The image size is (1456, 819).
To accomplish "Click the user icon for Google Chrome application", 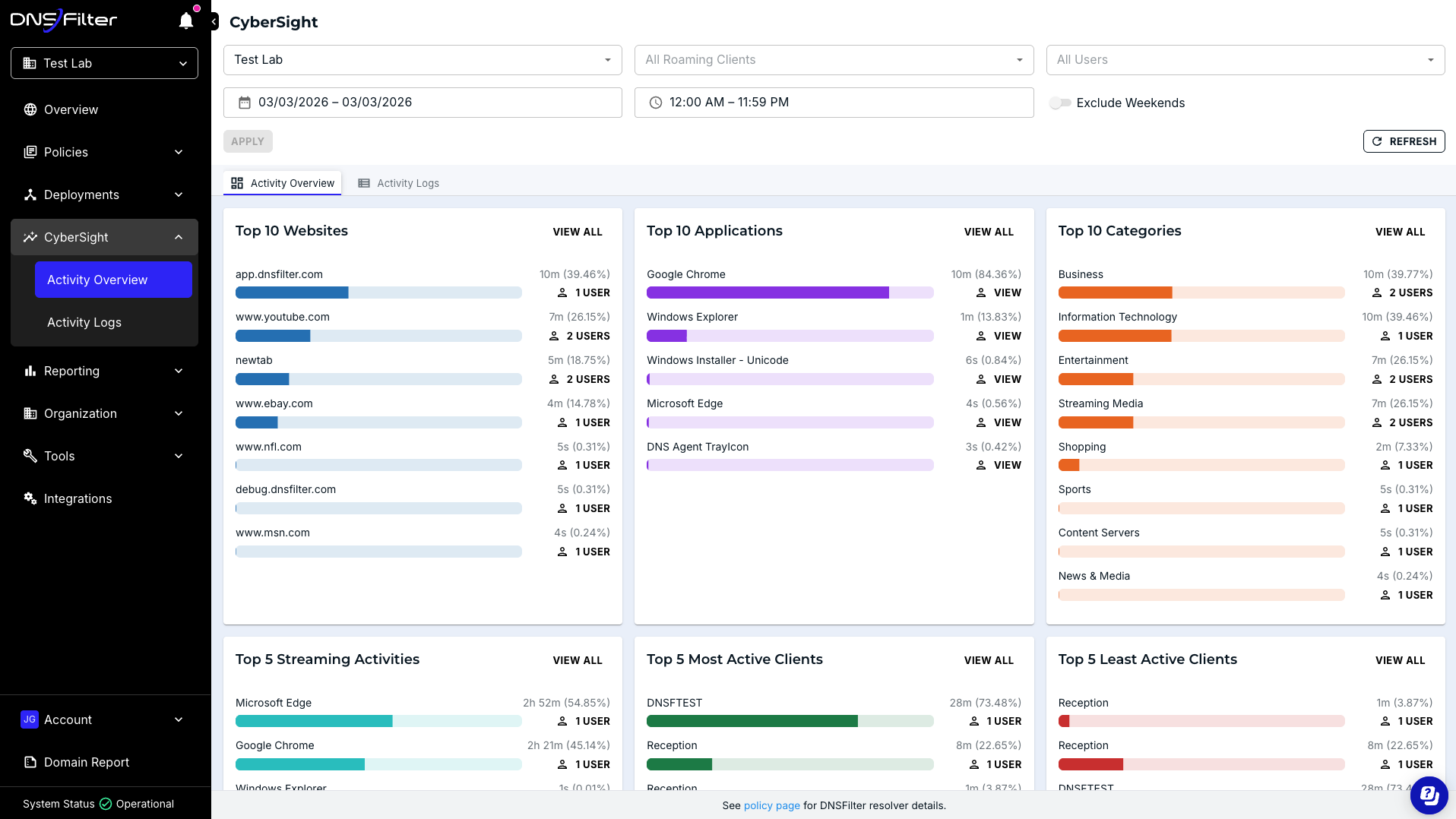I will [981, 292].
